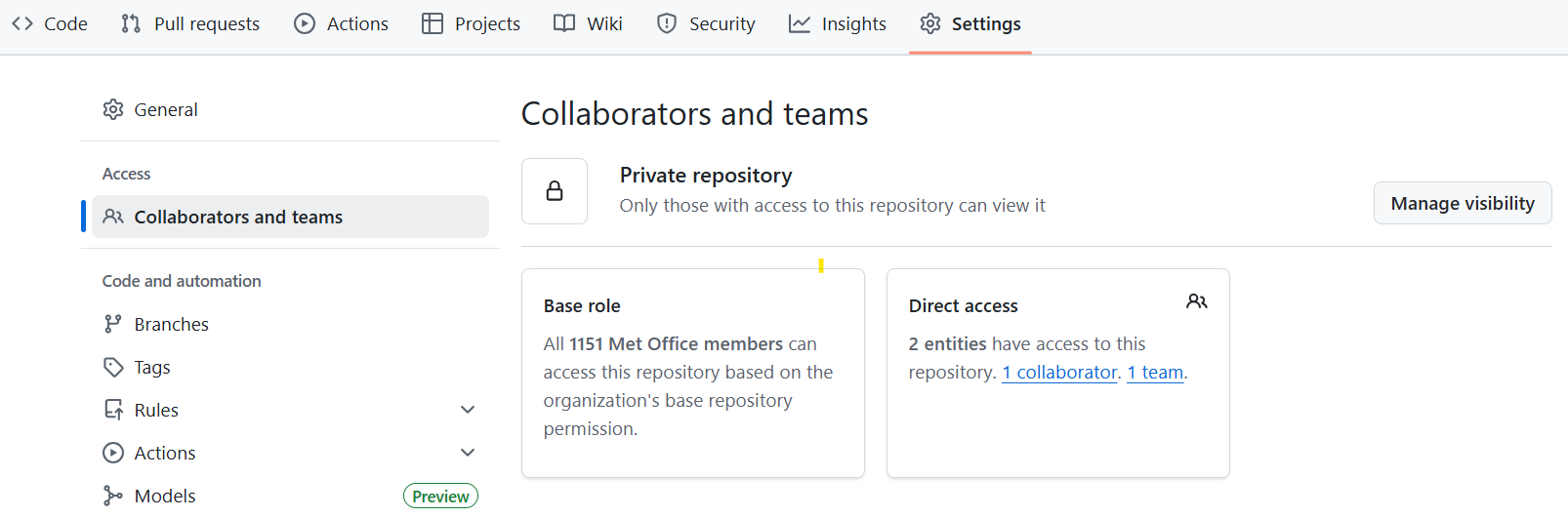This screenshot has width=1568, height=518.
Task: Open Tags settings in sidebar
Action: (152, 367)
